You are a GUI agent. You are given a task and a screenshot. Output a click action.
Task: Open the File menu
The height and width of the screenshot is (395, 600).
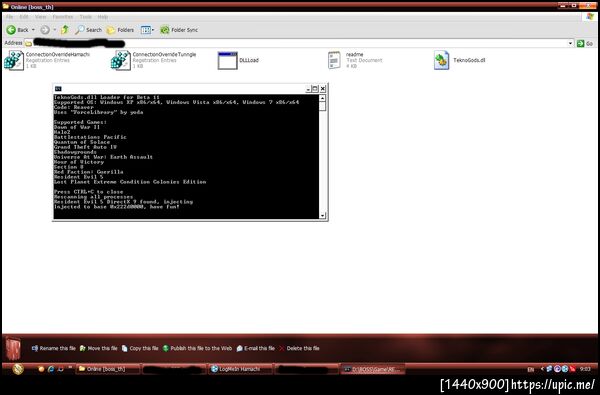click(10, 17)
